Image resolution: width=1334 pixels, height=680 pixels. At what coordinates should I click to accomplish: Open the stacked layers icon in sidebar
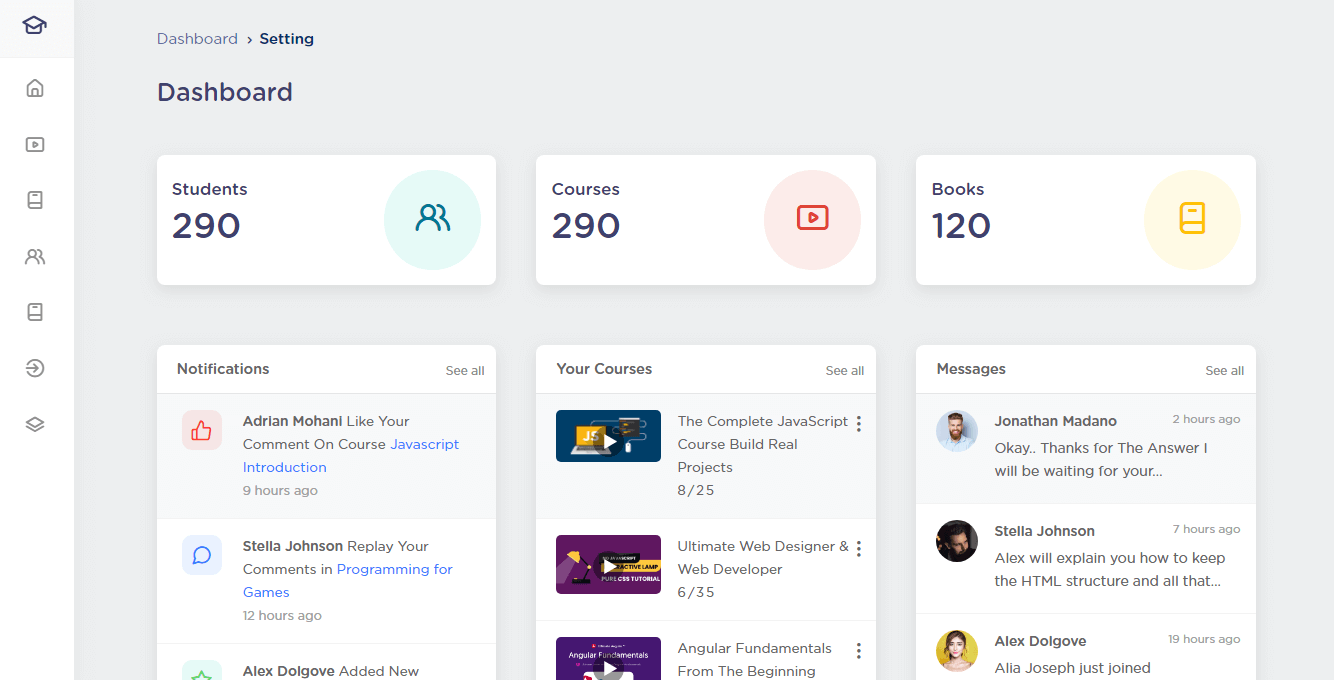[35, 424]
